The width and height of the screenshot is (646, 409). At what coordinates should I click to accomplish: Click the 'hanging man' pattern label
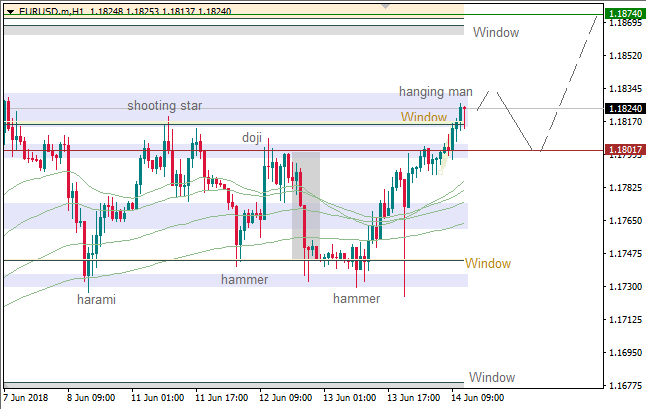coord(435,91)
